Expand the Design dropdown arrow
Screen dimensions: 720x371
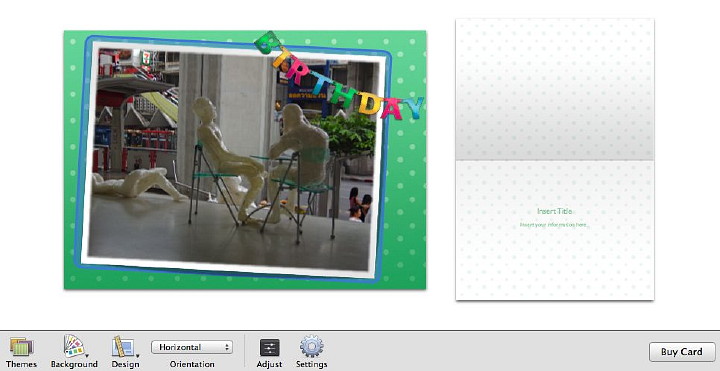coord(137,355)
